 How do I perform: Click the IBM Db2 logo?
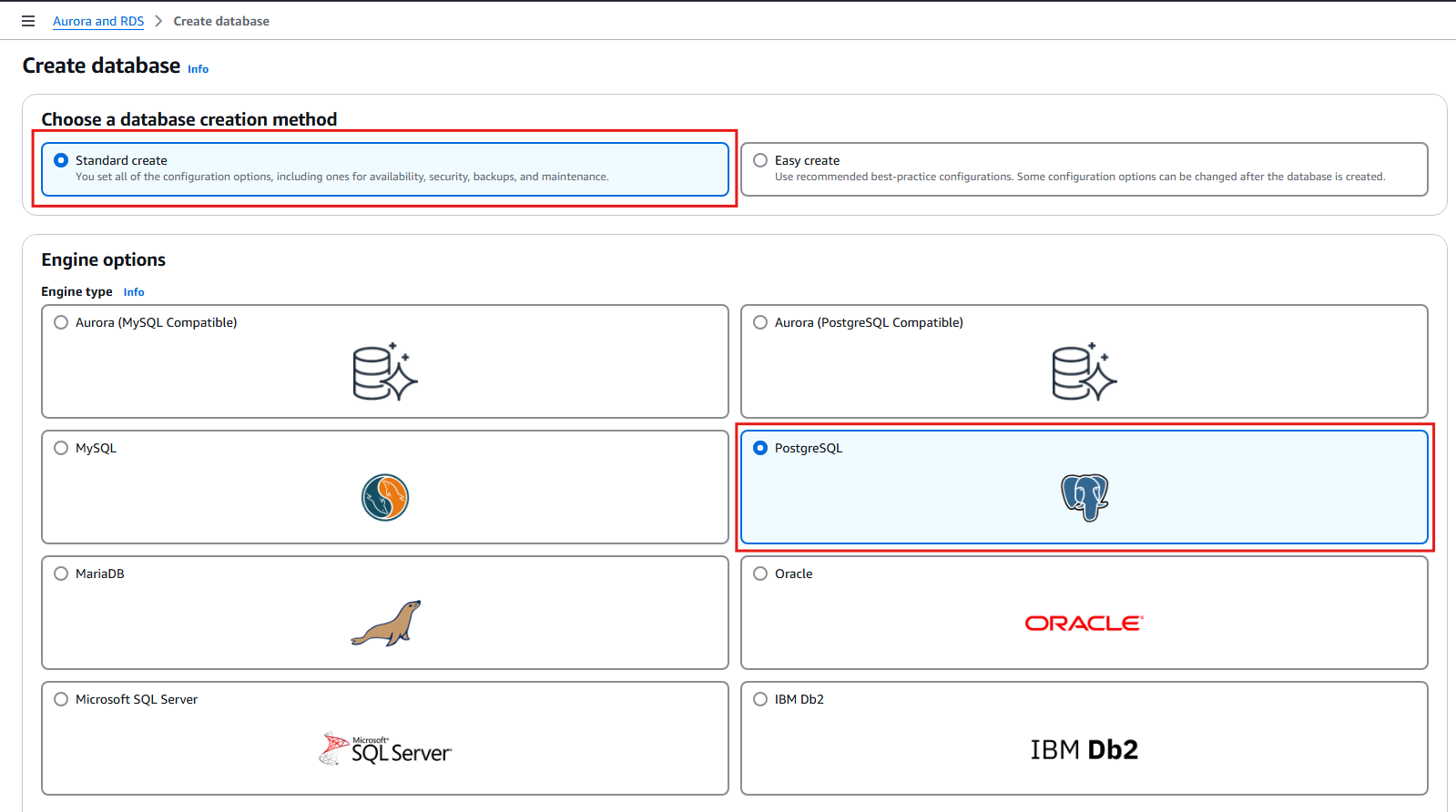[x=1084, y=749]
